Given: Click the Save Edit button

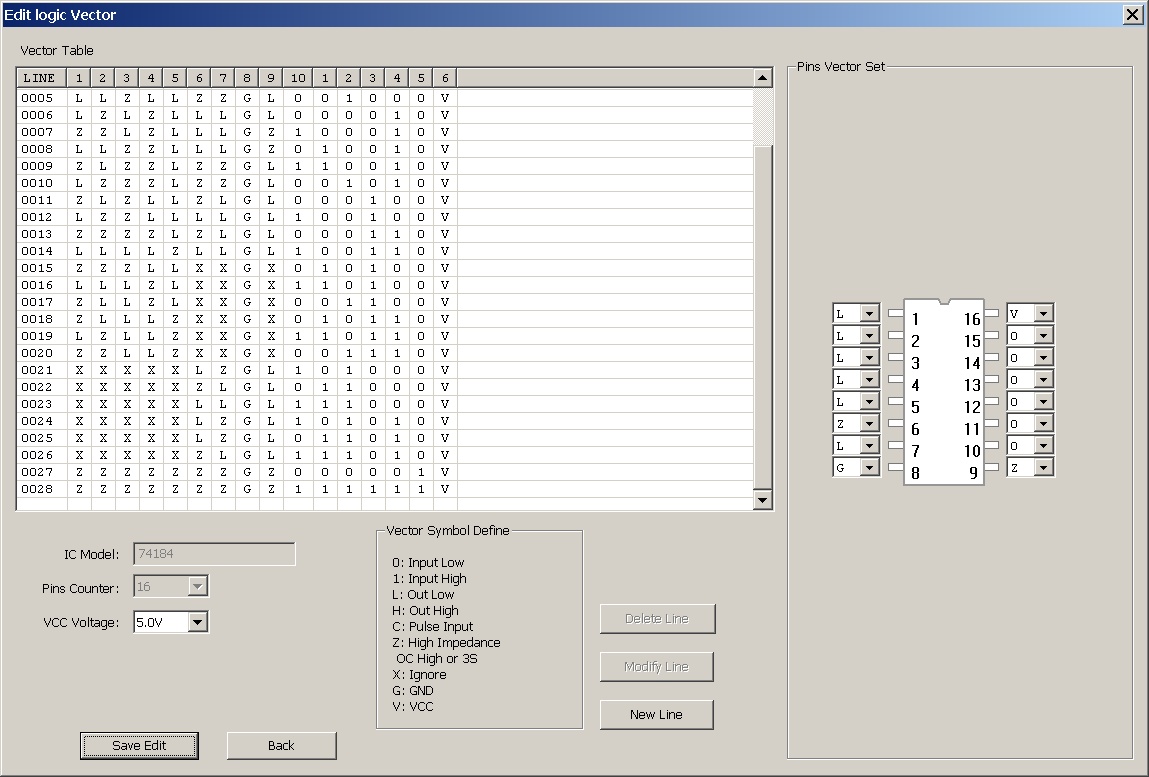Looking at the screenshot, I should pos(139,746).
